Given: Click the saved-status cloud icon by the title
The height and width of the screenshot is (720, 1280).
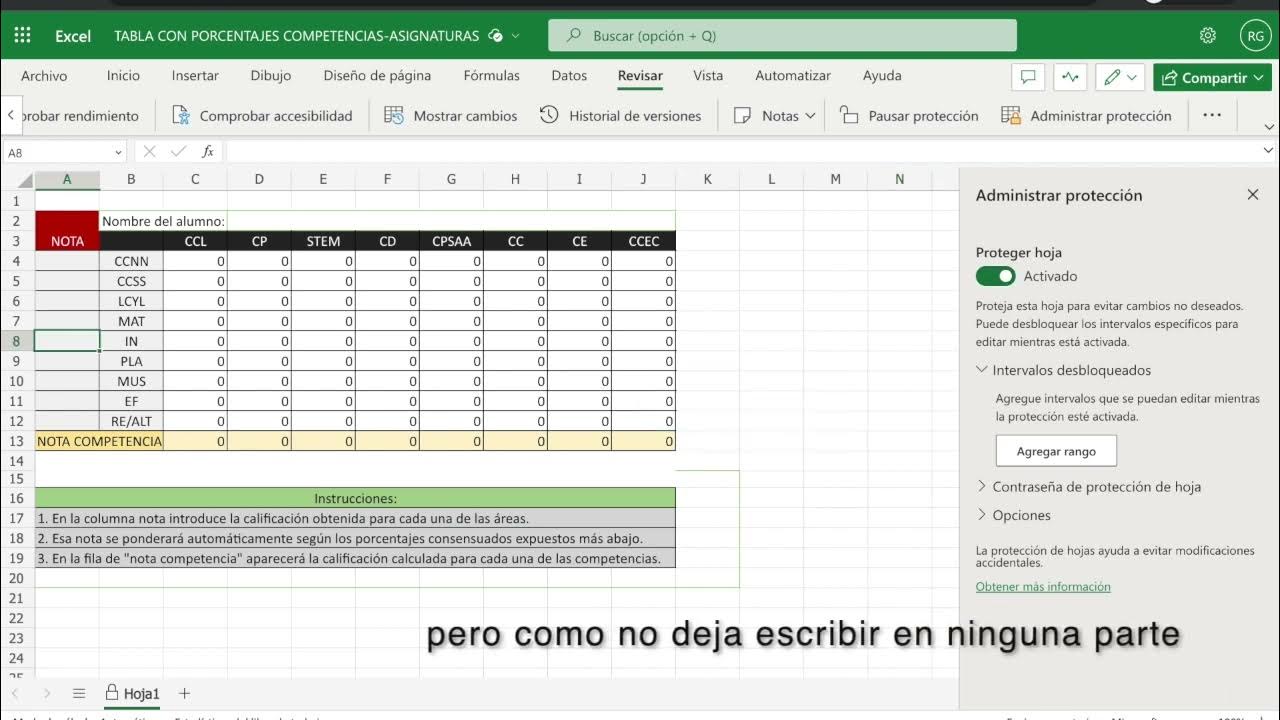Looking at the screenshot, I should pos(495,36).
